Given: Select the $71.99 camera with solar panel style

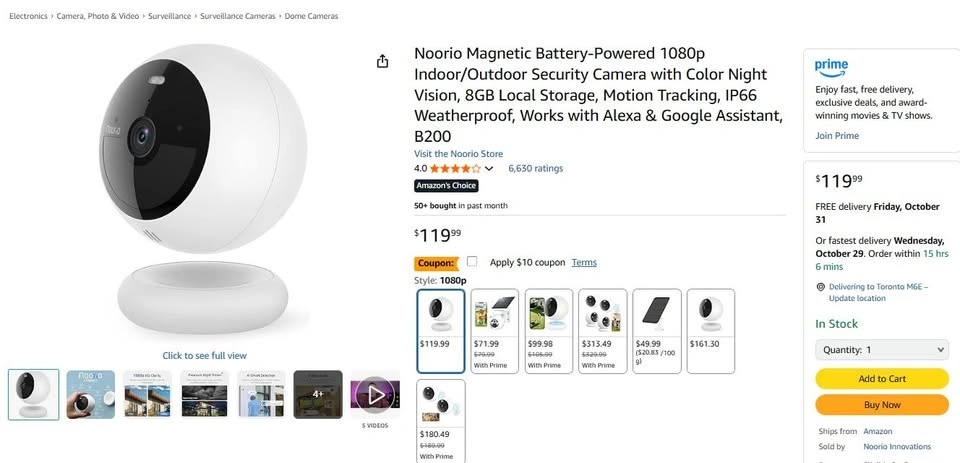Looking at the screenshot, I should (x=494, y=331).
